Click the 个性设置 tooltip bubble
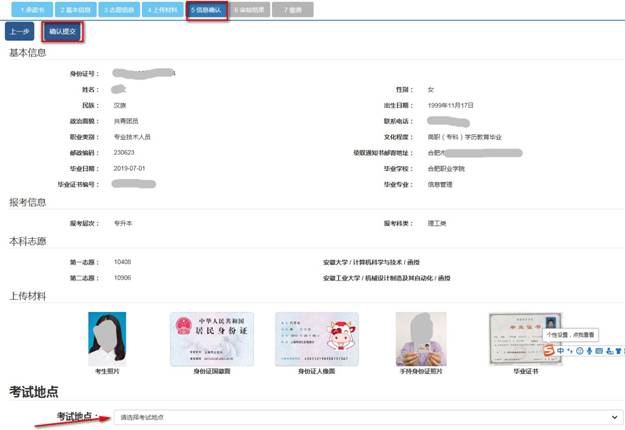 [571, 336]
